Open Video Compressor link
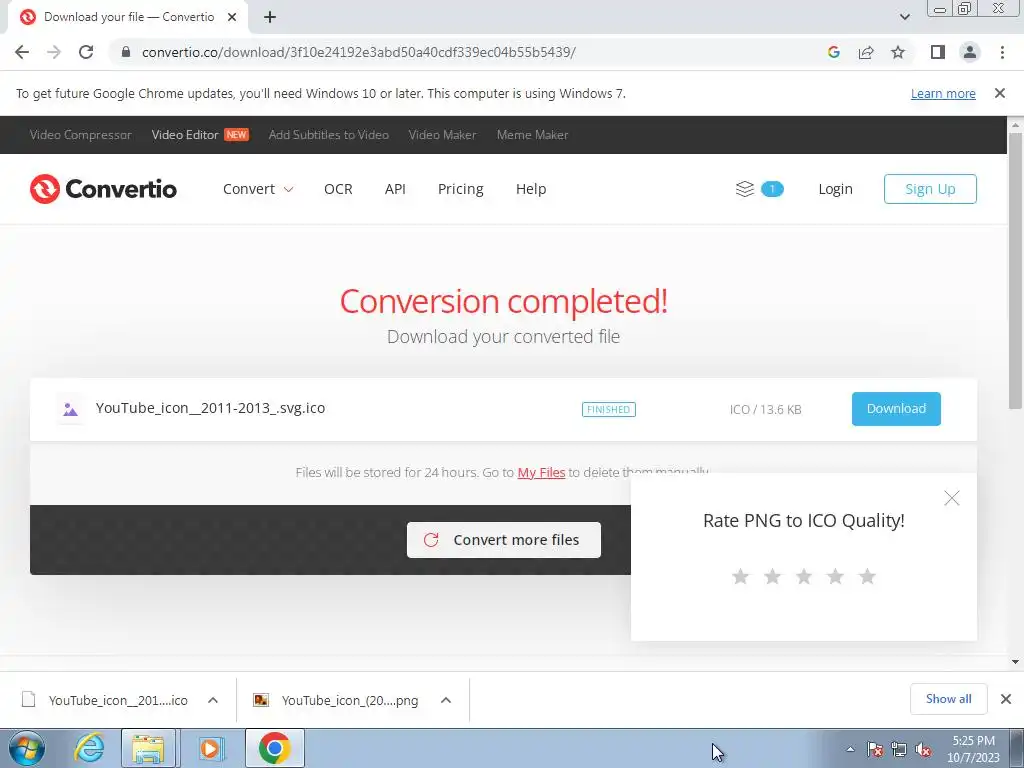 coord(80,135)
